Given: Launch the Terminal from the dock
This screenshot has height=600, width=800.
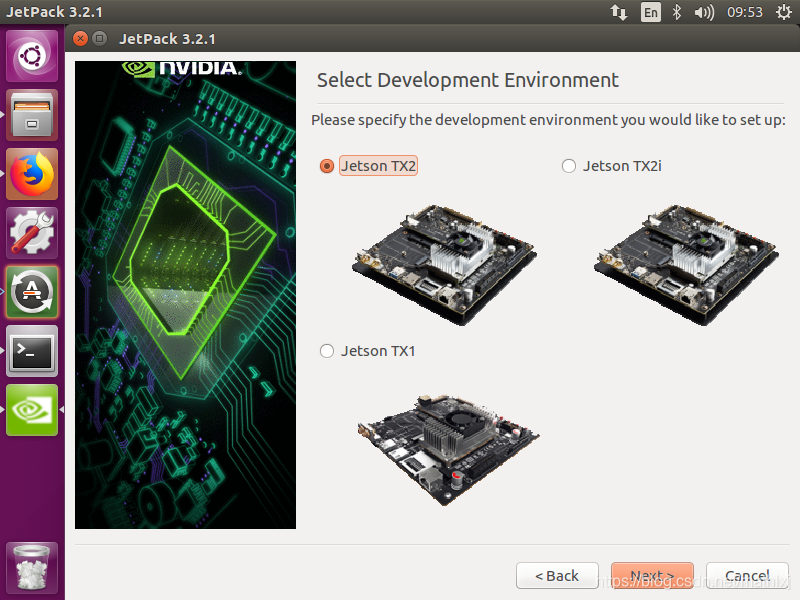Looking at the screenshot, I should [32, 351].
